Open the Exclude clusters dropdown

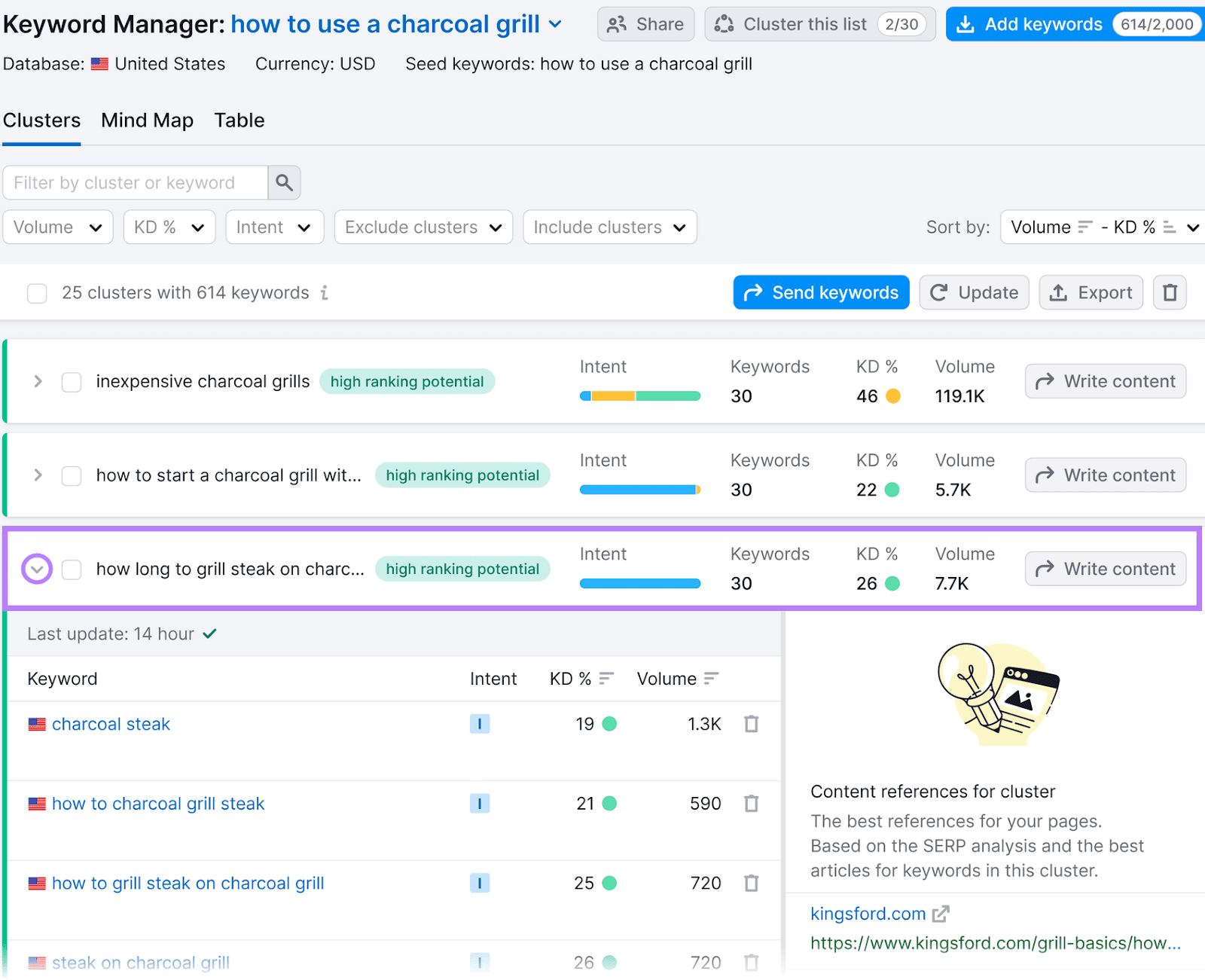(423, 227)
